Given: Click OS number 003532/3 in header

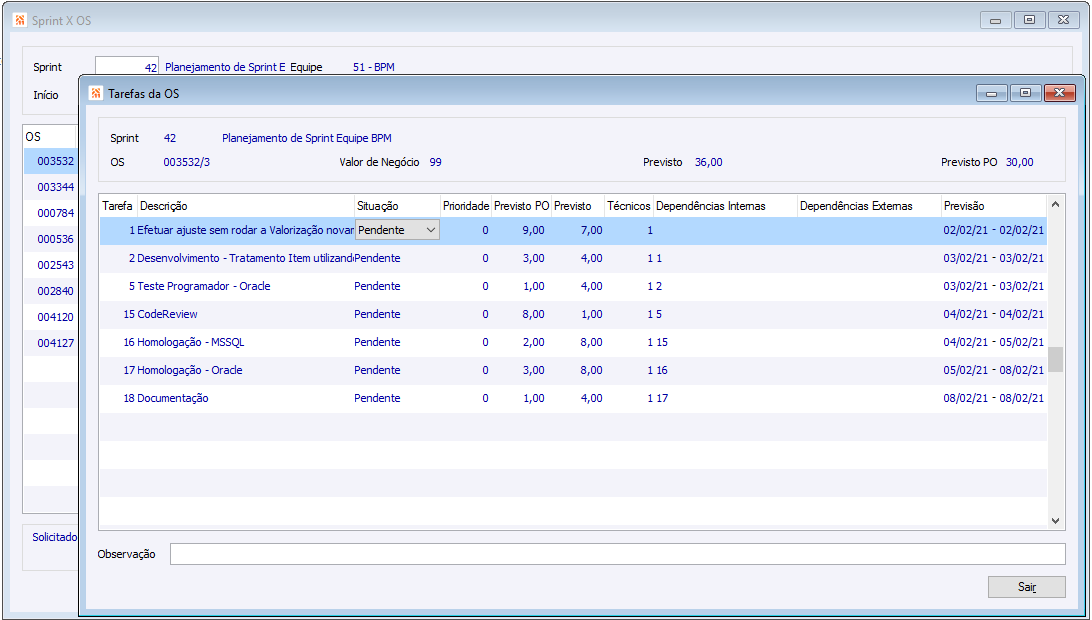Looking at the screenshot, I should pyautogui.click(x=187, y=162).
